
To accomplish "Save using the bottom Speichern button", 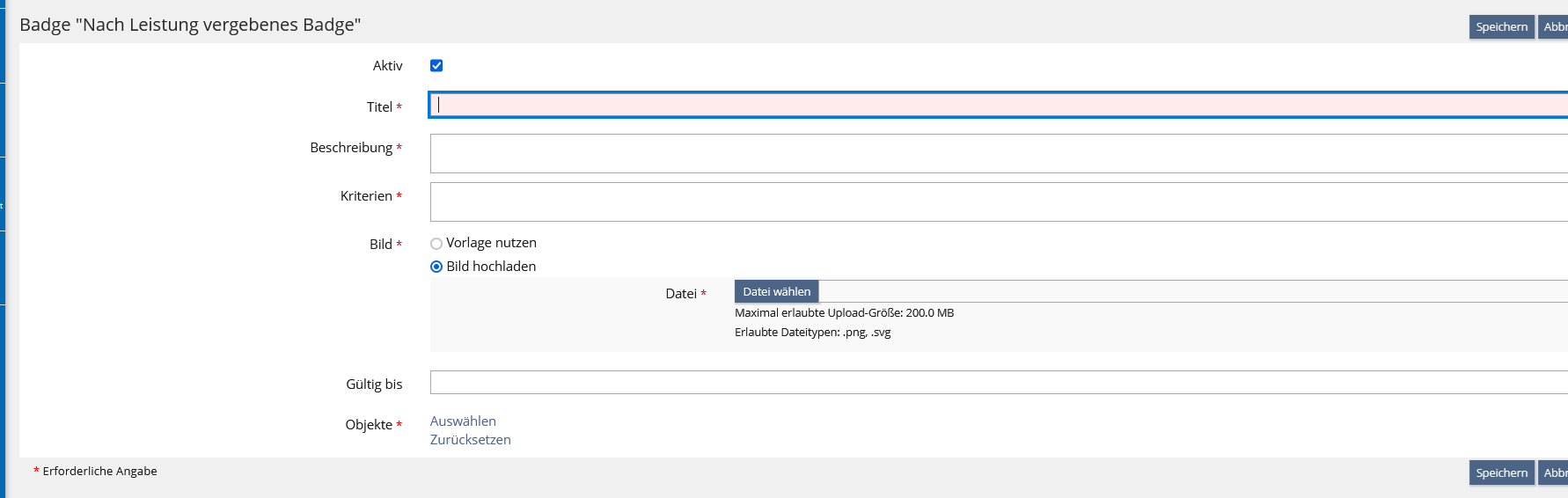I will tap(1501, 473).
